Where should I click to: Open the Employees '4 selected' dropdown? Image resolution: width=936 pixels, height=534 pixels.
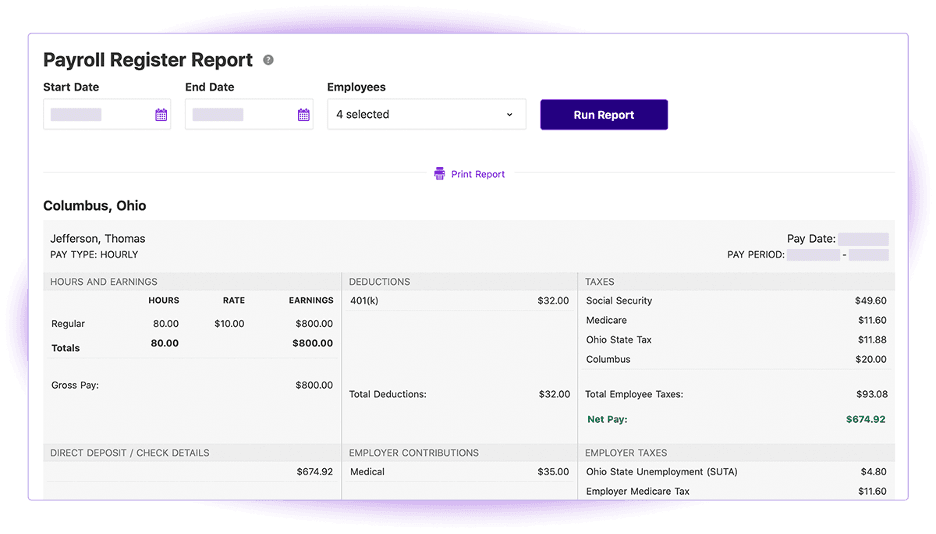426,115
